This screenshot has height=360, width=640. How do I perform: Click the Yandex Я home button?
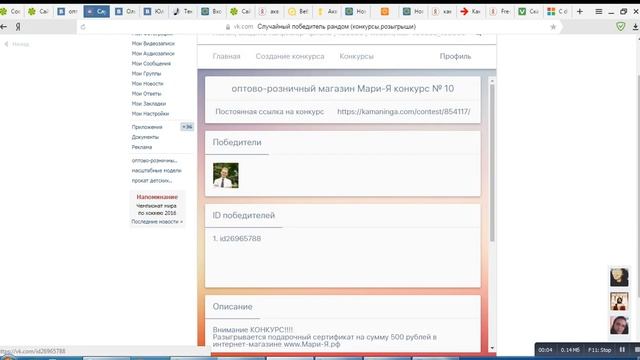pyautogui.click(x=18, y=27)
